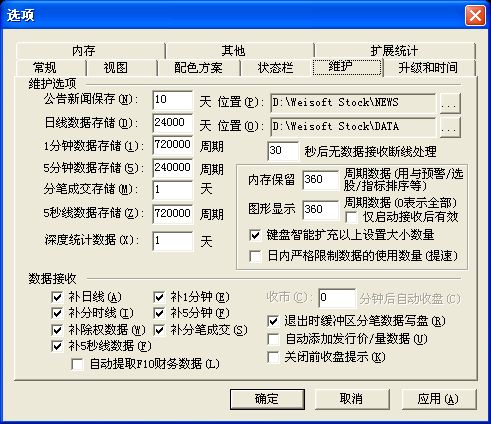Click the 收市 minutes input field

337,298
